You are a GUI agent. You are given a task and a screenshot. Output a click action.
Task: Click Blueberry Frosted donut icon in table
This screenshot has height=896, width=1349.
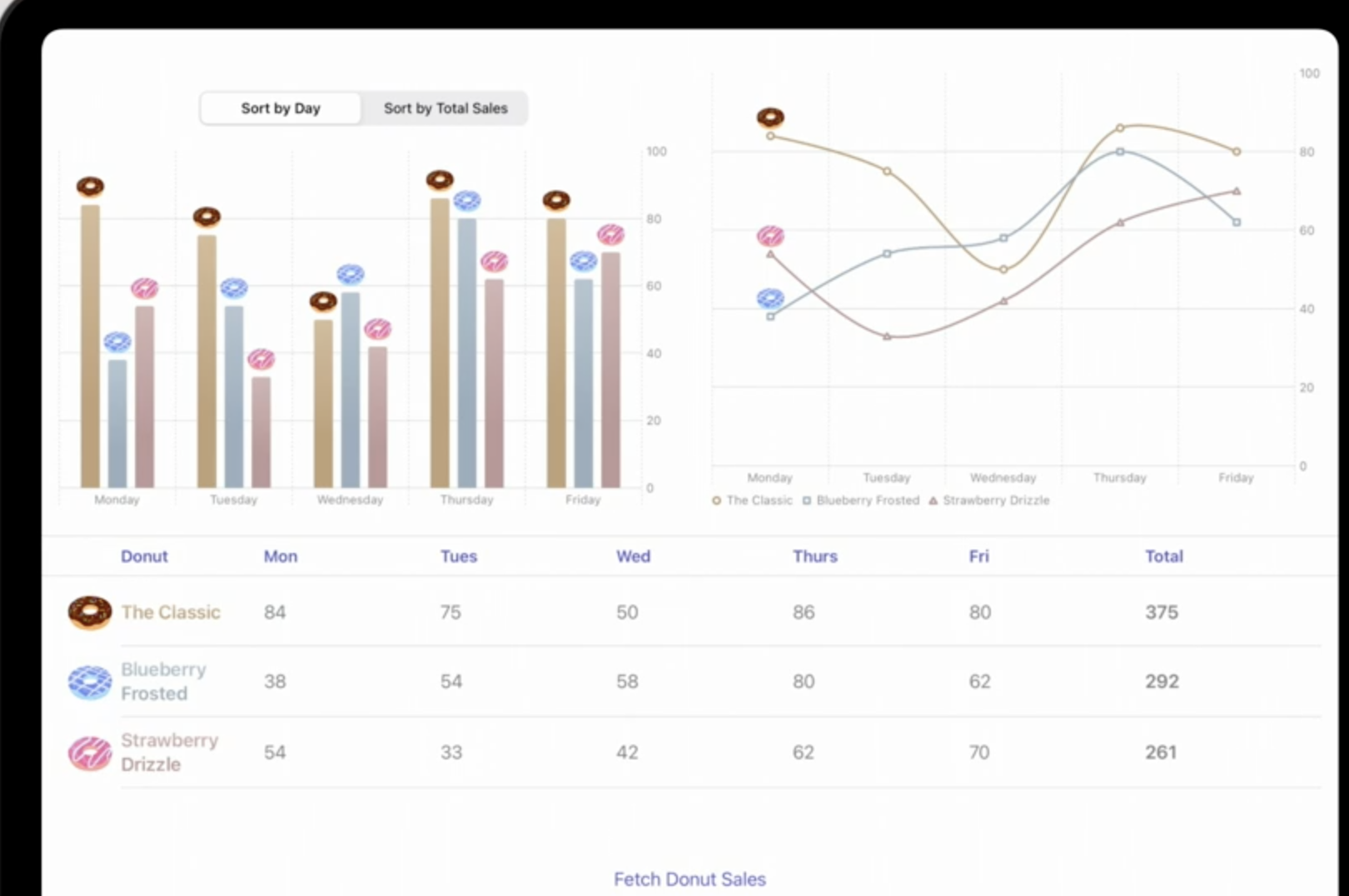pos(90,682)
